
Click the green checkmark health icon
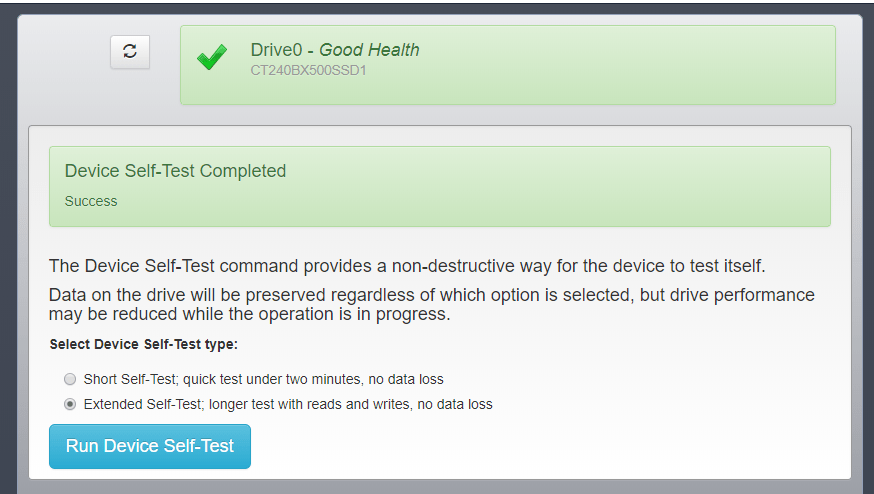coord(211,58)
